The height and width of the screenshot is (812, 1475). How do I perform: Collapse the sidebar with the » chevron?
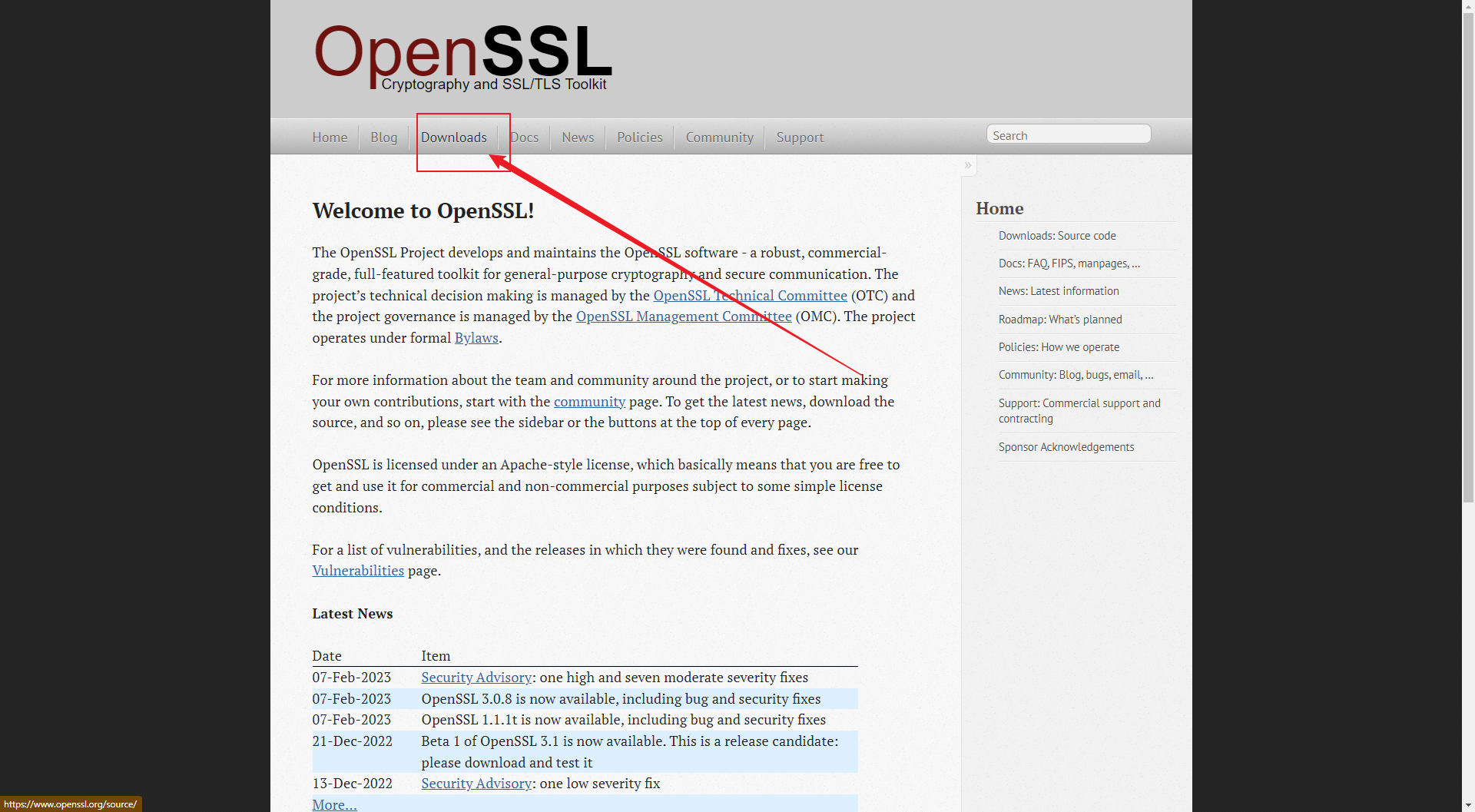[x=968, y=165]
